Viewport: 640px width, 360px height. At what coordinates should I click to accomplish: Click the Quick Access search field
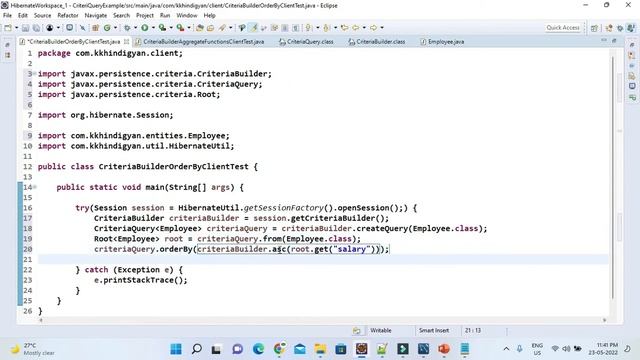point(563,28)
